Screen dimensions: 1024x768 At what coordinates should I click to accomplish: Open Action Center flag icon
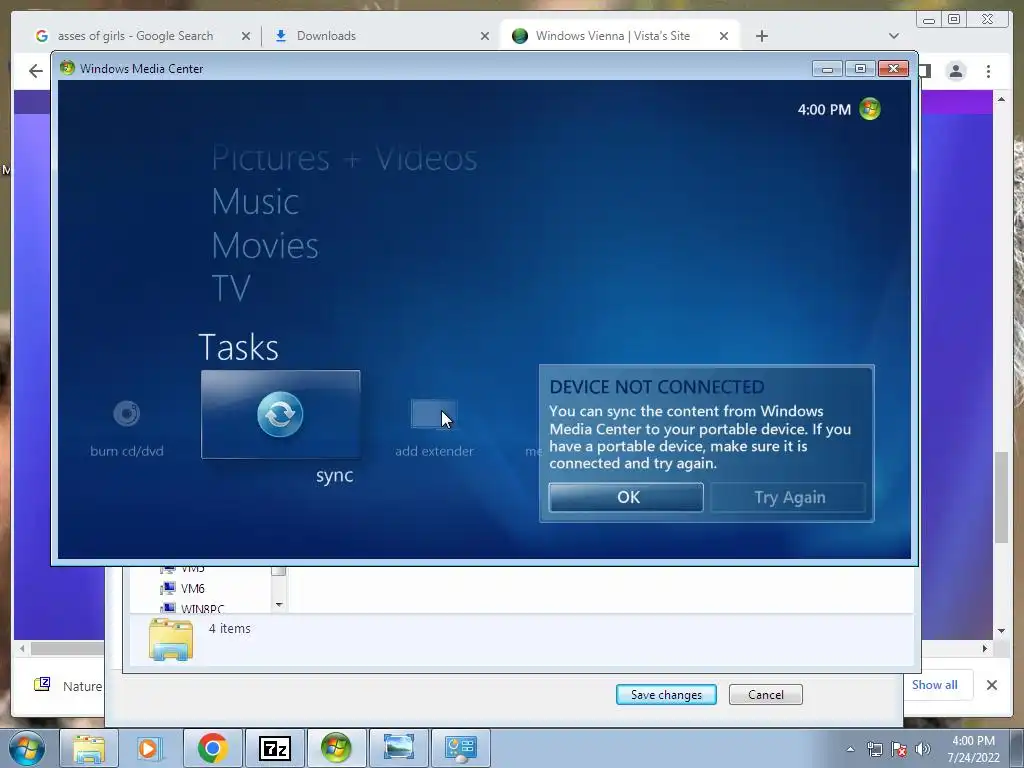pyautogui.click(x=899, y=749)
